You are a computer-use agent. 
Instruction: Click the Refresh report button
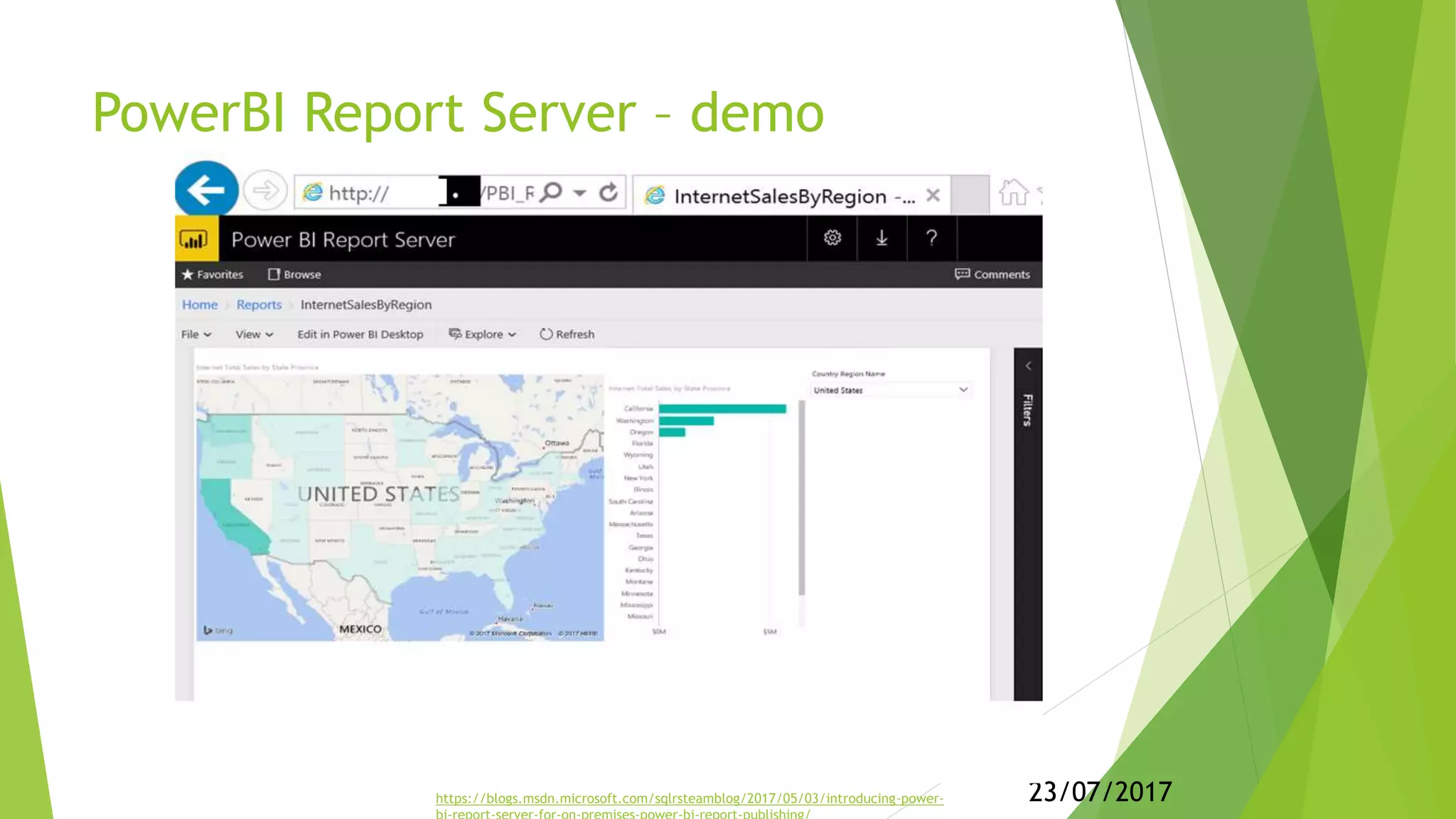click(567, 334)
